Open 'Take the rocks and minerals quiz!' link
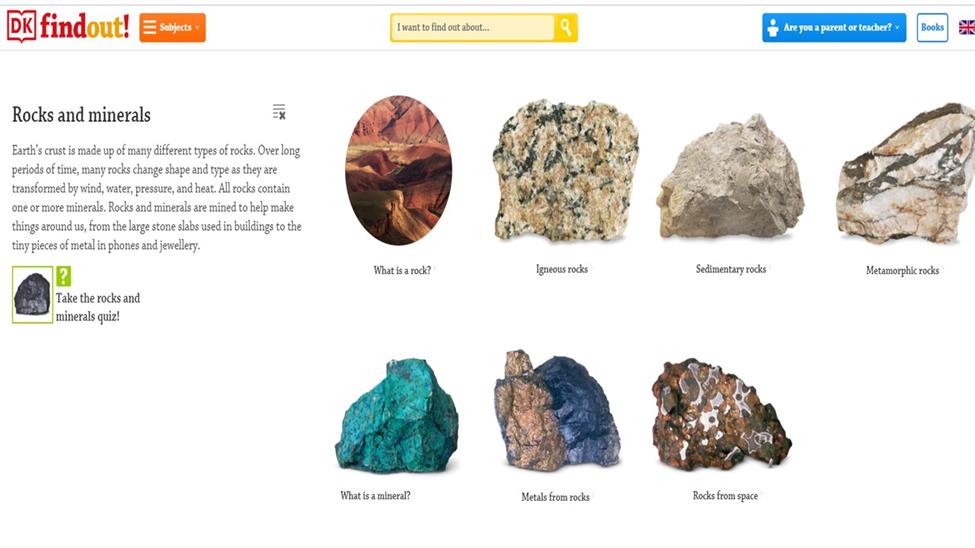This screenshot has height=548, width=975. click(98, 307)
